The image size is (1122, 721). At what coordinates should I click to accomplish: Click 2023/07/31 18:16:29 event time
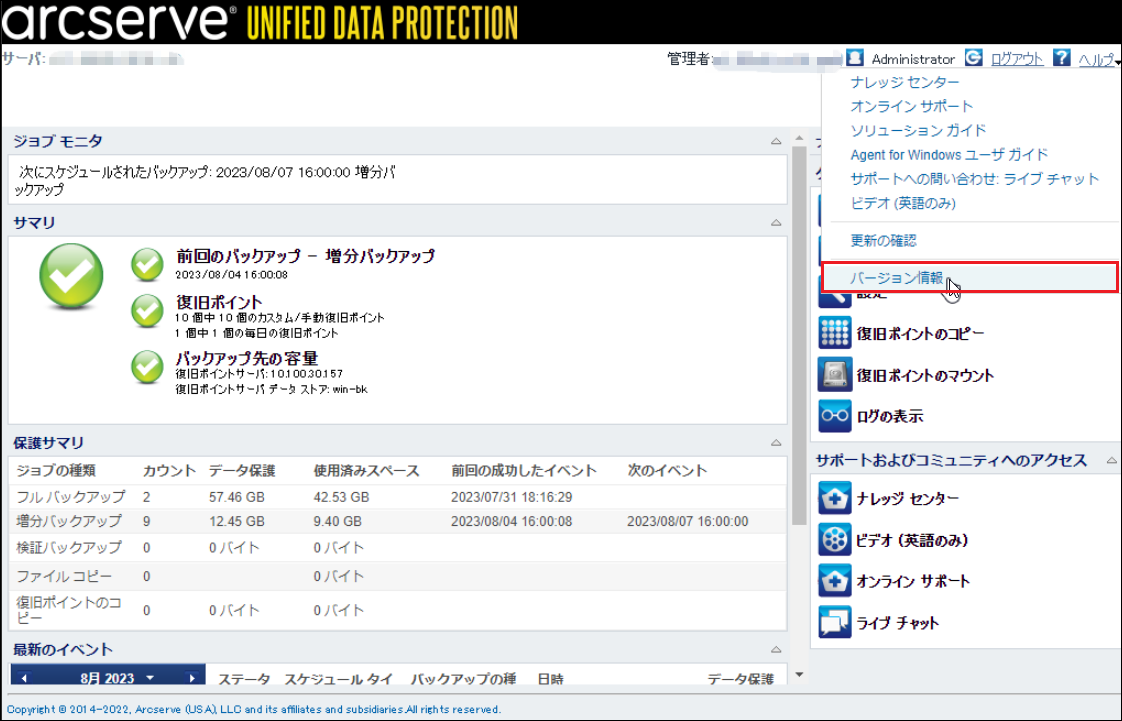[x=512, y=497]
